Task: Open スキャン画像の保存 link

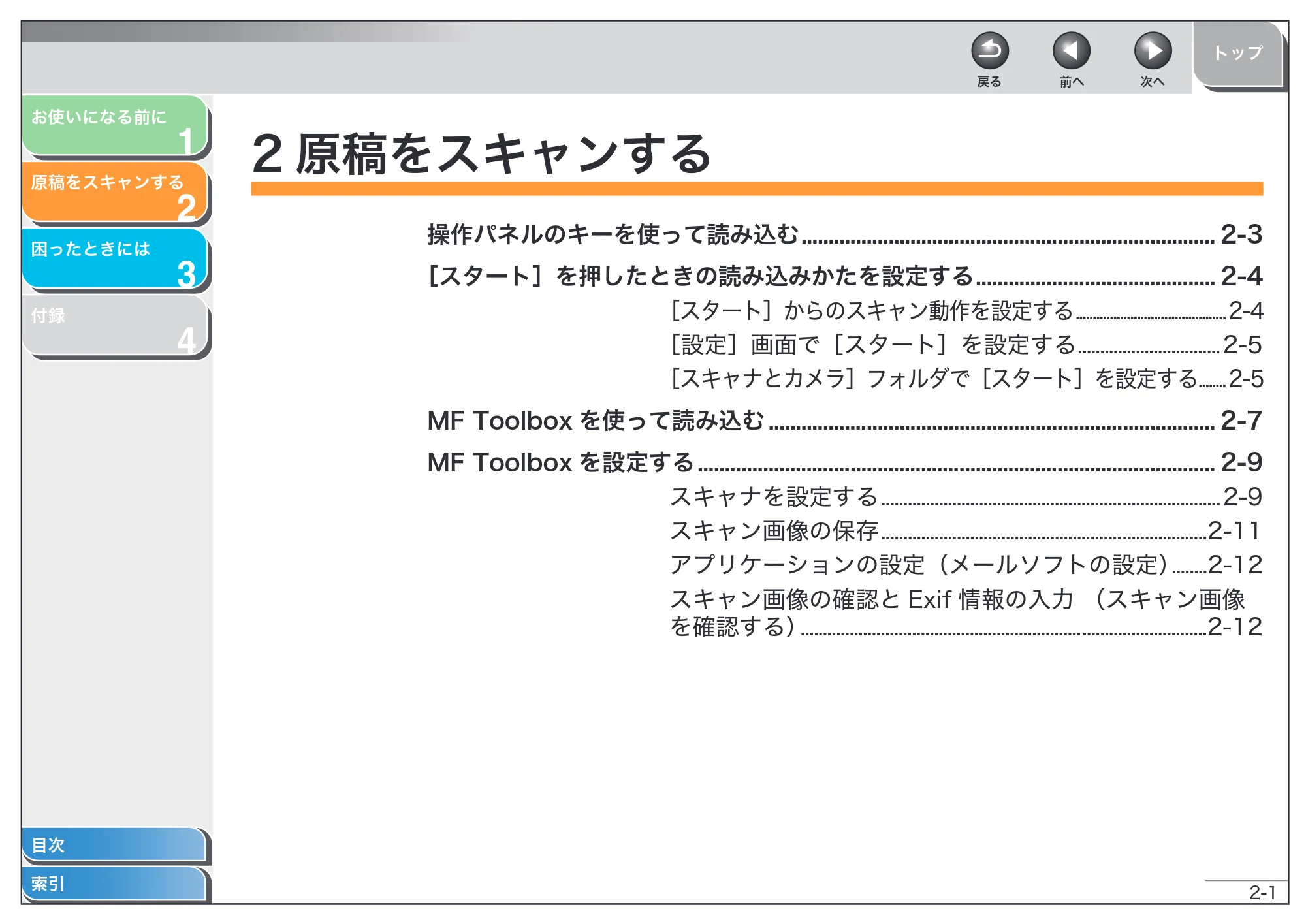Action: (967, 530)
